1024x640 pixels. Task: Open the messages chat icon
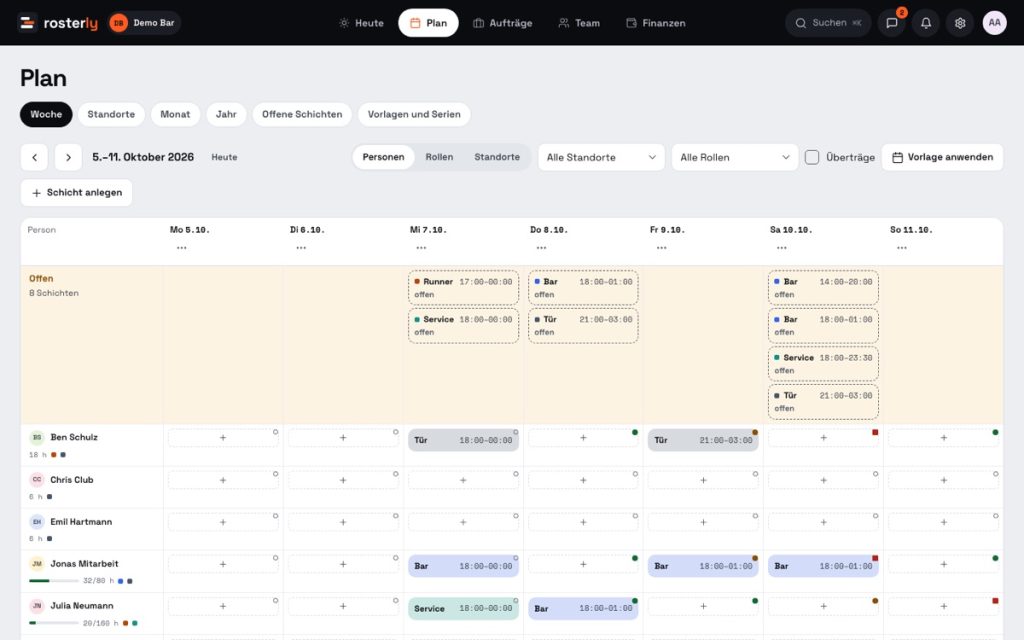[891, 23]
